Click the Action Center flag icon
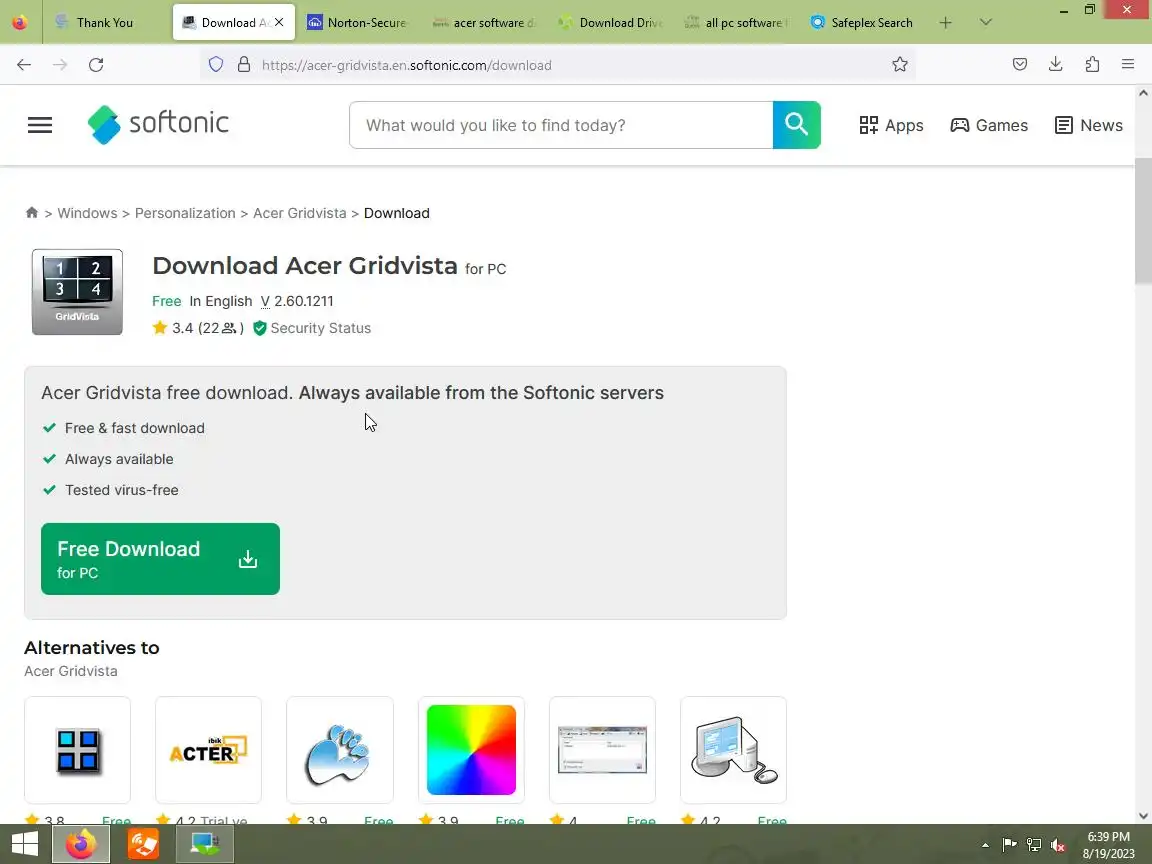 [x=1009, y=845]
